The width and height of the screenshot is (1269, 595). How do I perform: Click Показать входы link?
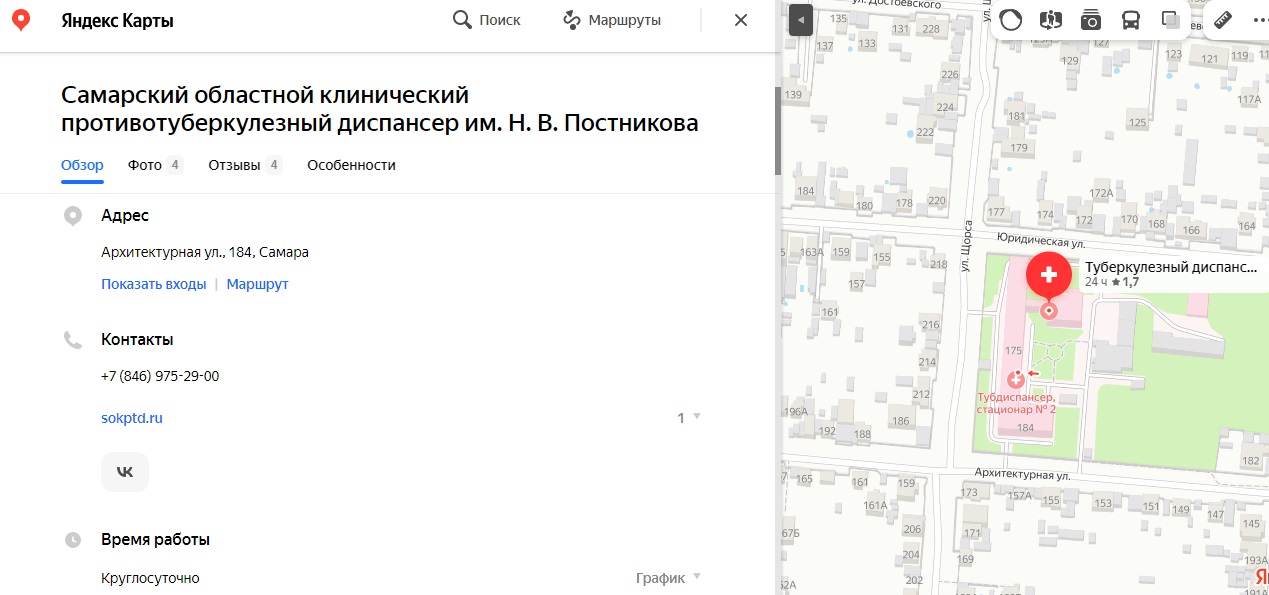click(153, 284)
